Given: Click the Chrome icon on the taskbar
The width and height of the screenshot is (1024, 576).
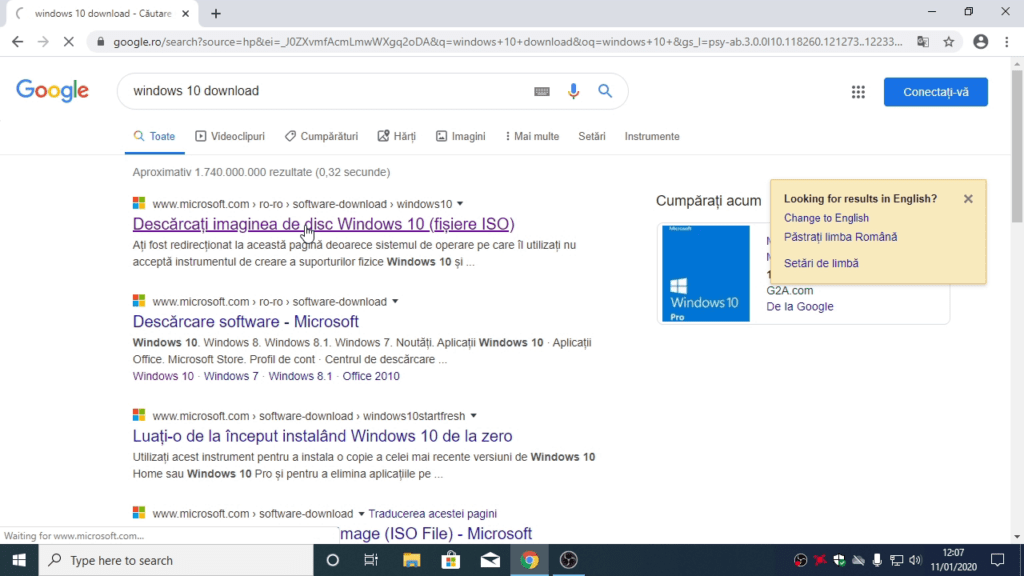Looking at the screenshot, I should (530, 560).
